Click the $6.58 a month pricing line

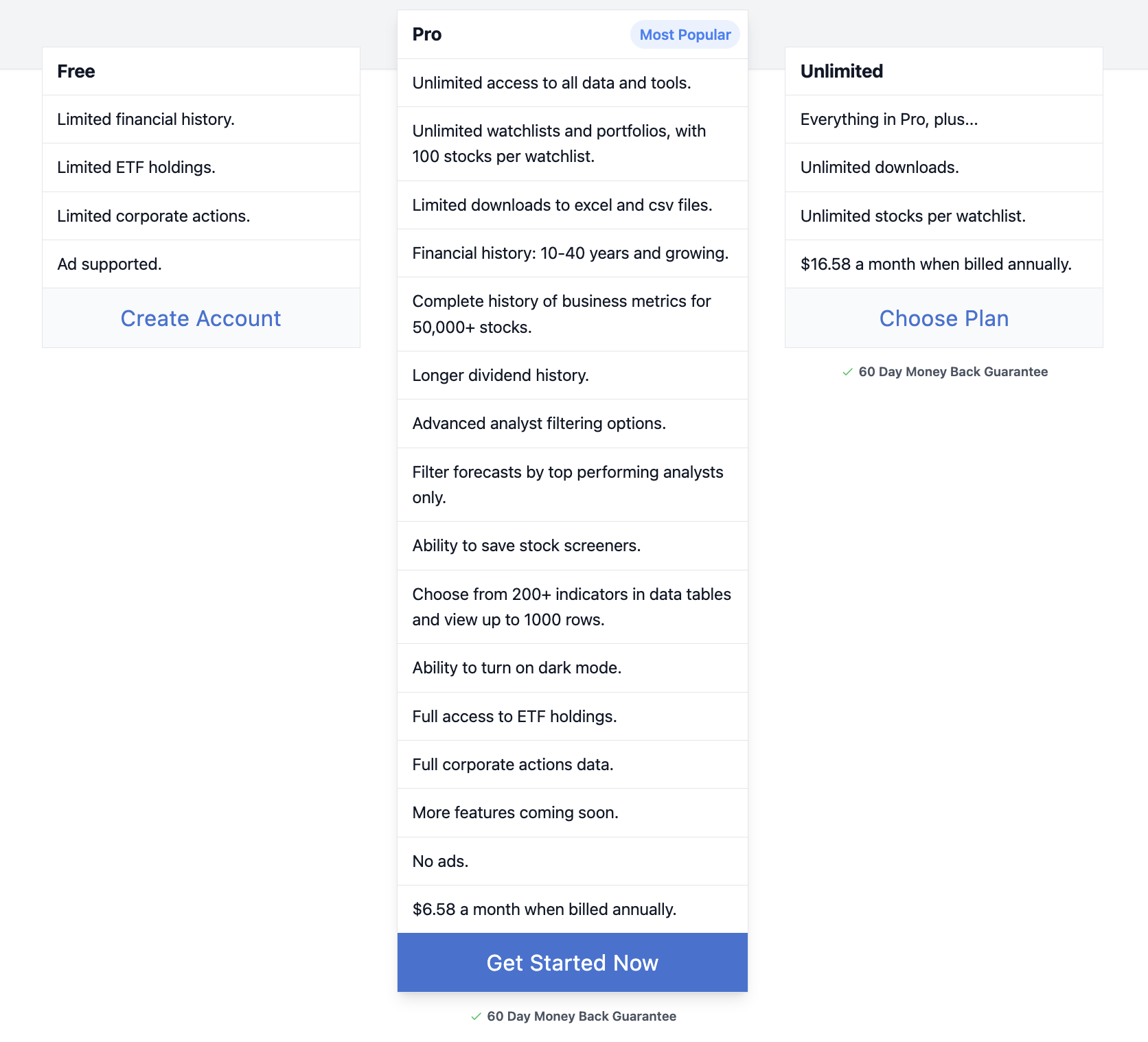tap(544, 910)
